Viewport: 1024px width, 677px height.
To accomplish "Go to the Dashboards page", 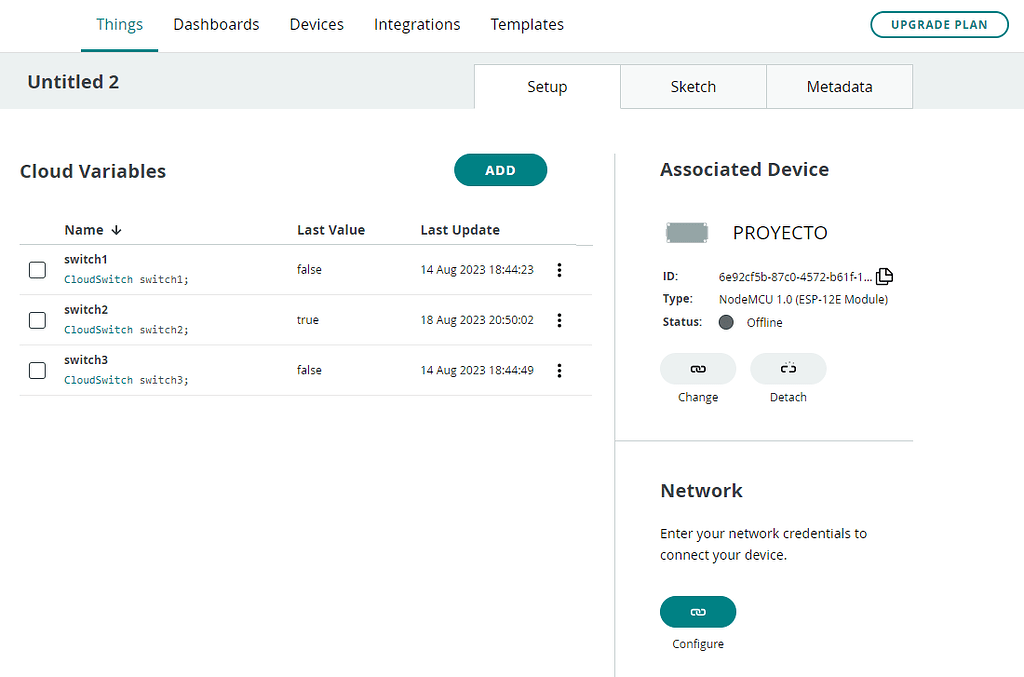I will point(216,24).
